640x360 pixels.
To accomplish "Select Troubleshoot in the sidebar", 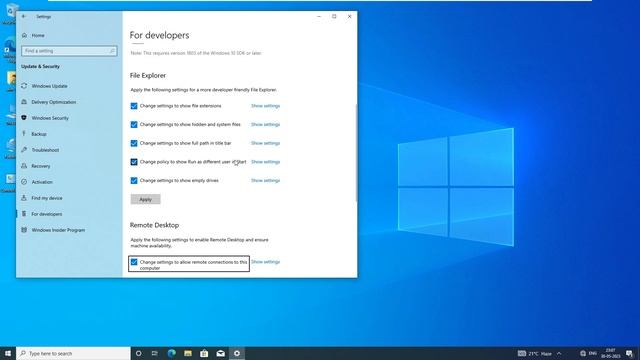I will pyautogui.click(x=45, y=150).
